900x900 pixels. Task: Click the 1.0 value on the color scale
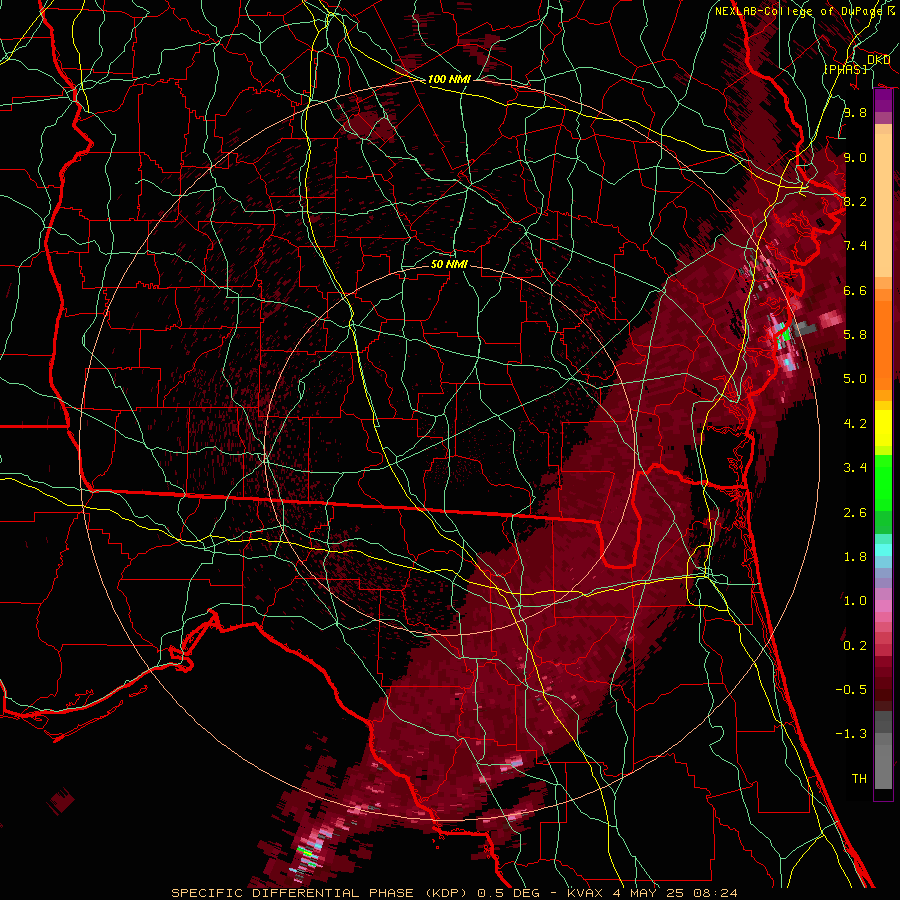tap(855, 601)
